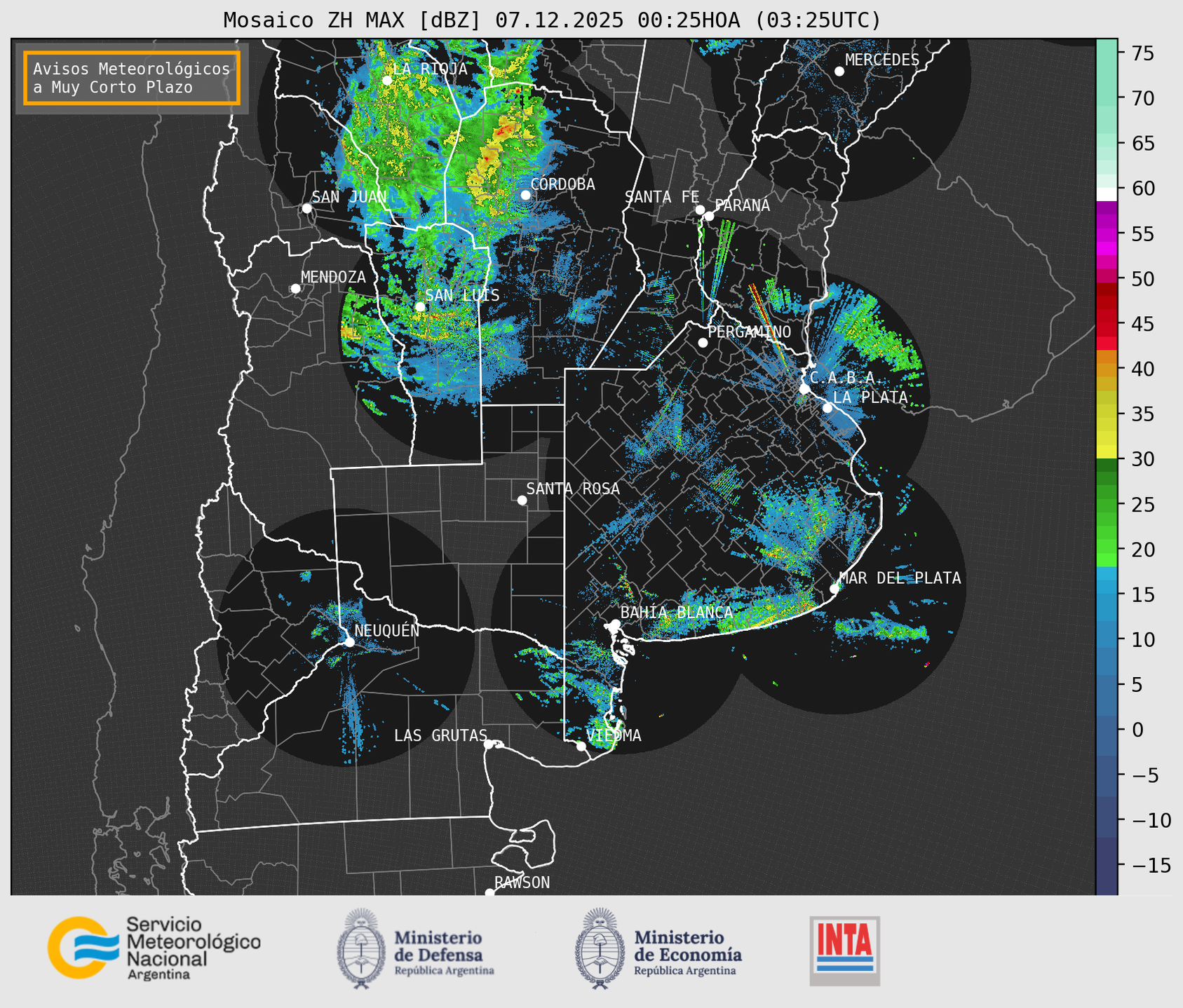Click the 'SANTA FE' city label
The image size is (1183, 1008).
[x=662, y=197]
